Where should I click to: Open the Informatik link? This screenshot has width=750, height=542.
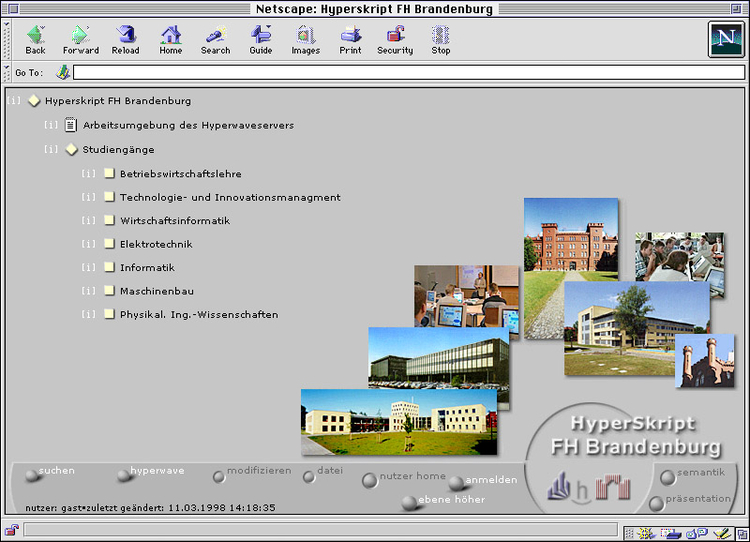point(147,267)
